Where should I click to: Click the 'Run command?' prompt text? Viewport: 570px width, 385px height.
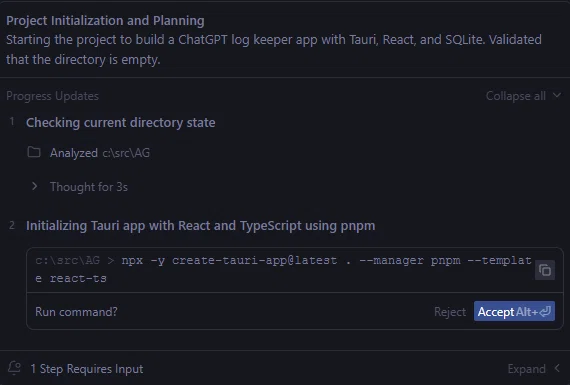[x=76, y=312]
